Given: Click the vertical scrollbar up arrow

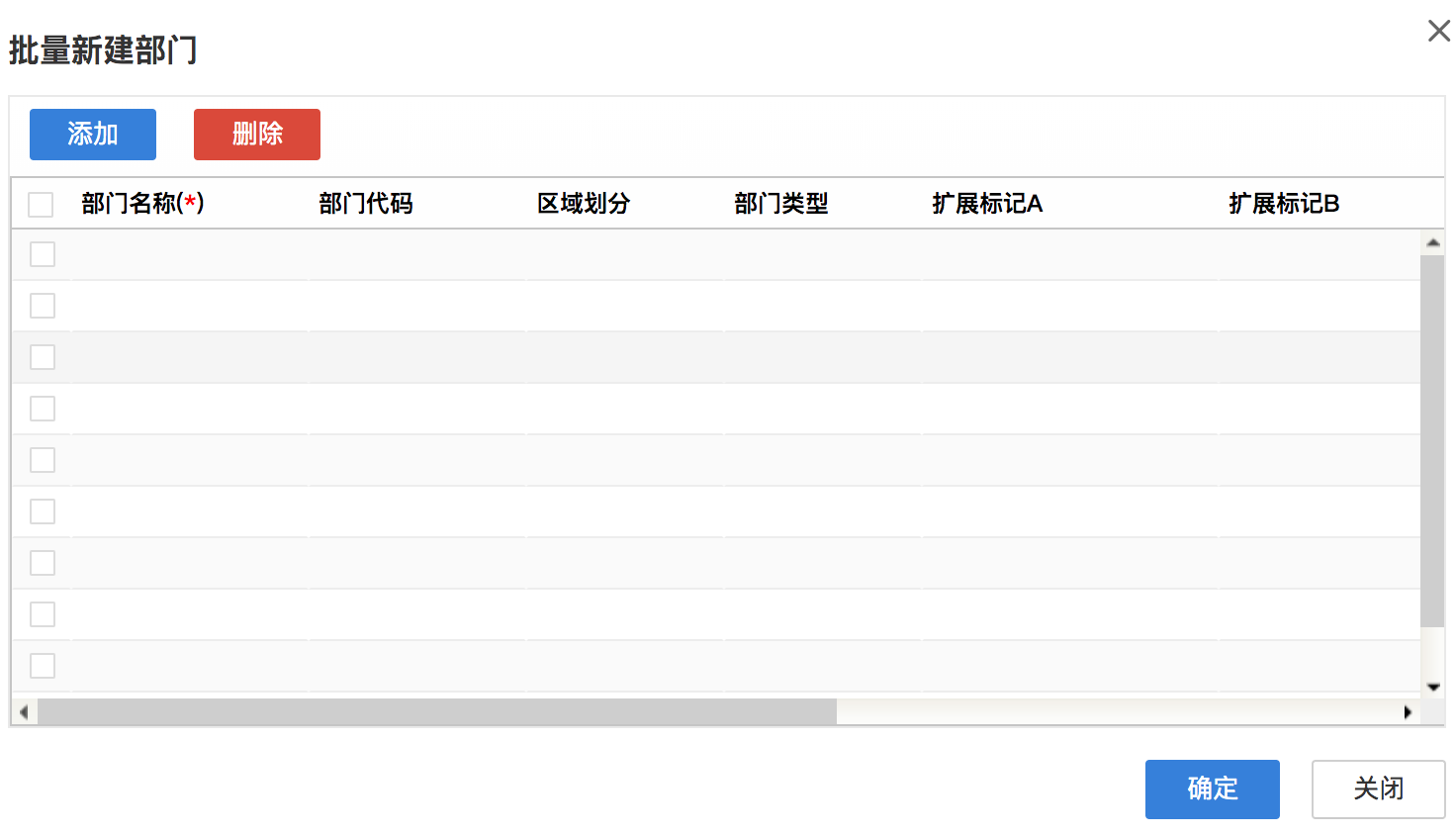Looking at the screenshot, I should (x=1433, y=242).
